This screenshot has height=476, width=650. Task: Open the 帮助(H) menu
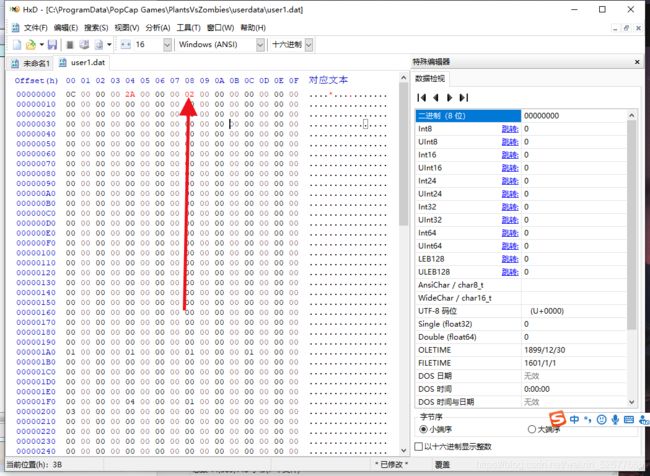pyautogui.click(x=253, y=28)
